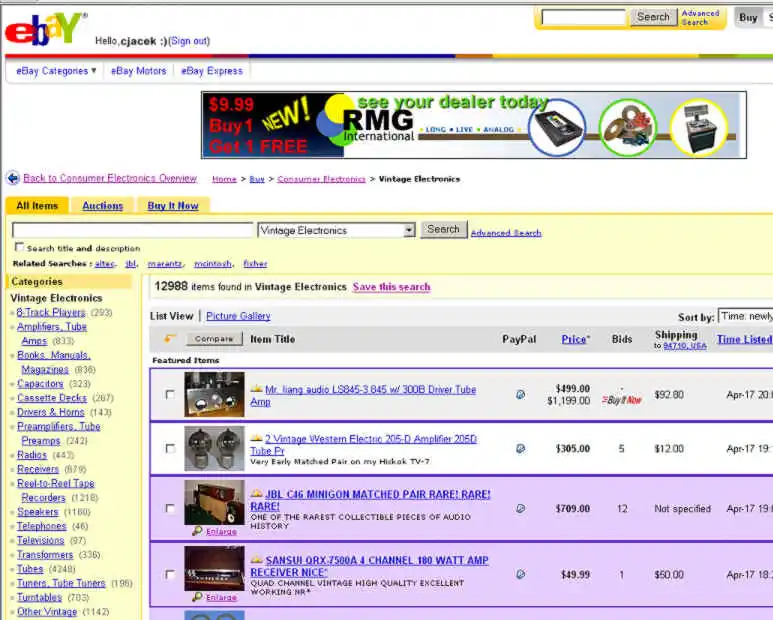Screen dimensions: 773x620
Task: Open the Turntables category
Action: click(39, 597)
